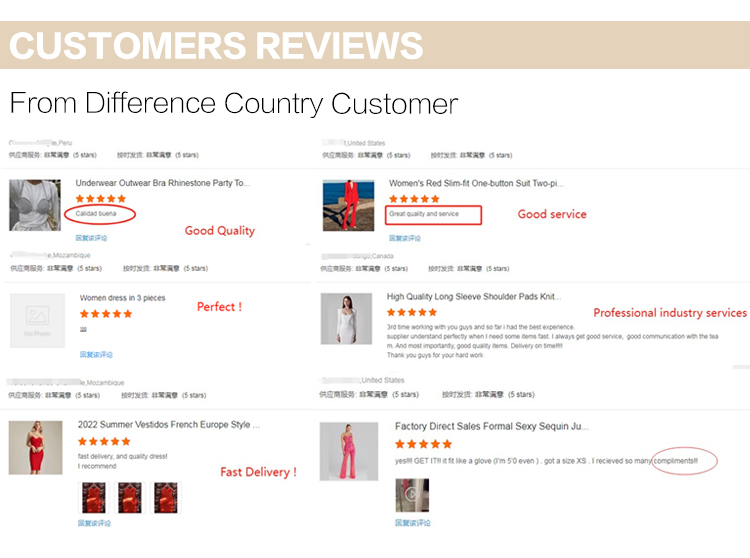Viewport: 750px width, 558px height.
Task: Click reply link under 3 pieces dress review
Action: click(x=96, y=354)
